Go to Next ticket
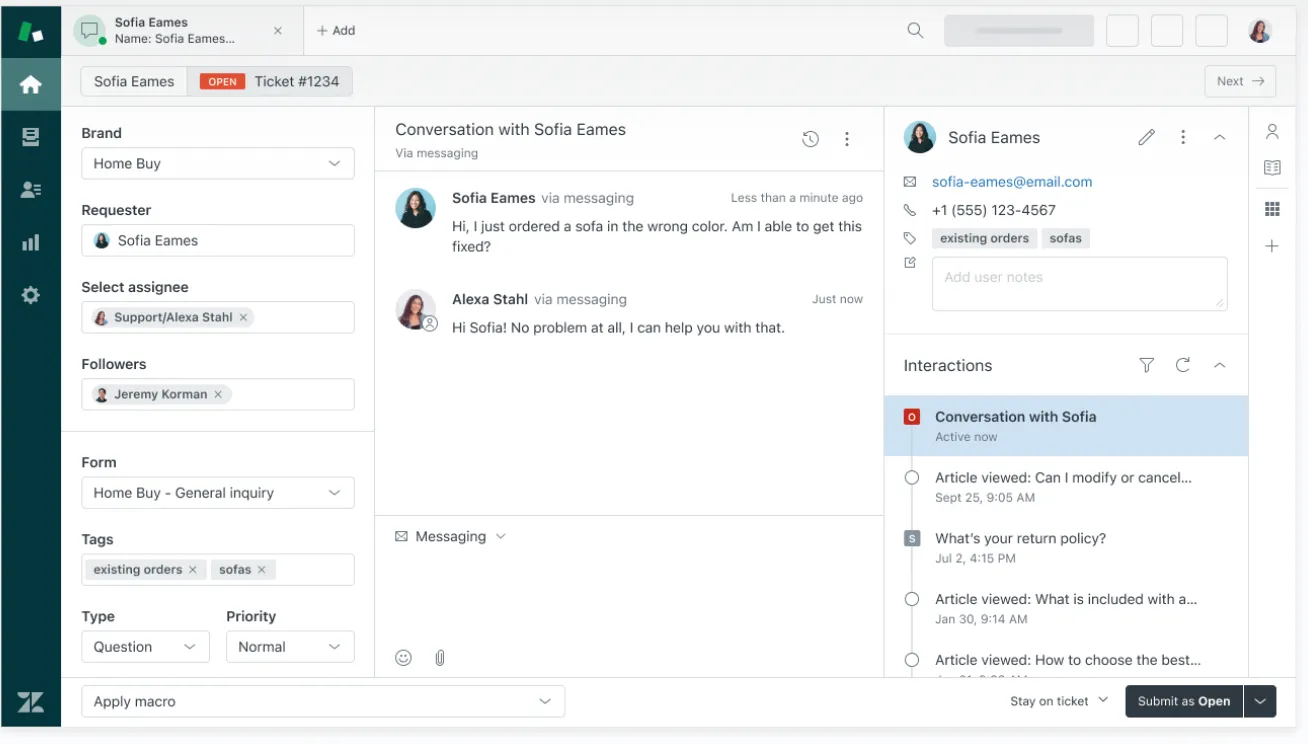Screen dimensions: 1308x744 tap(1240, 81)
